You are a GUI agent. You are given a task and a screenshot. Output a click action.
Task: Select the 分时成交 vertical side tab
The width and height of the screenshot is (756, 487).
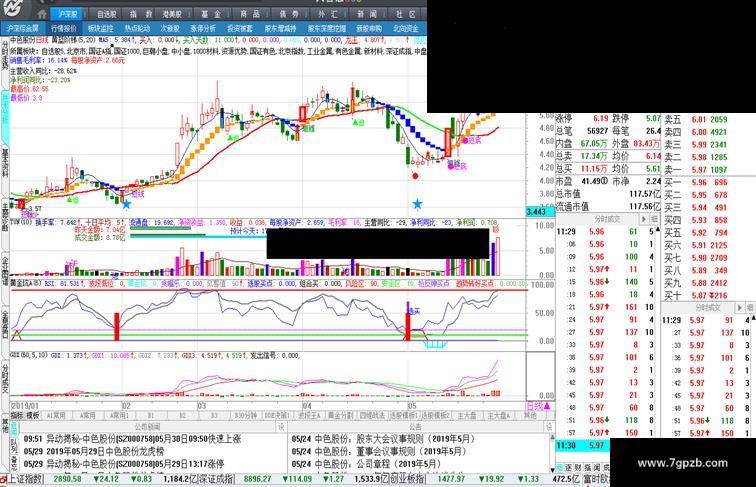(5, 379)
